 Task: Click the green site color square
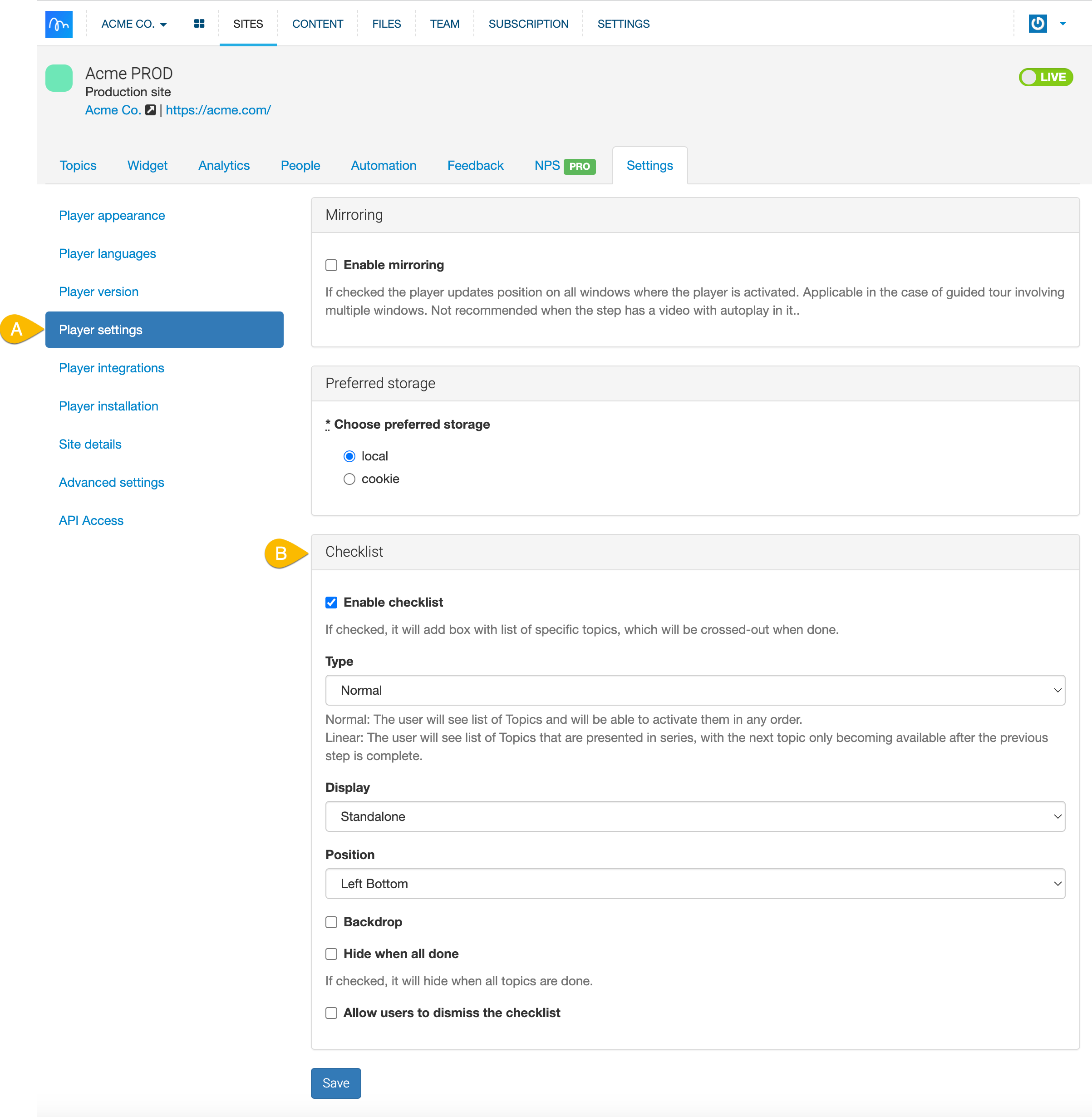(x=59, y=79)
